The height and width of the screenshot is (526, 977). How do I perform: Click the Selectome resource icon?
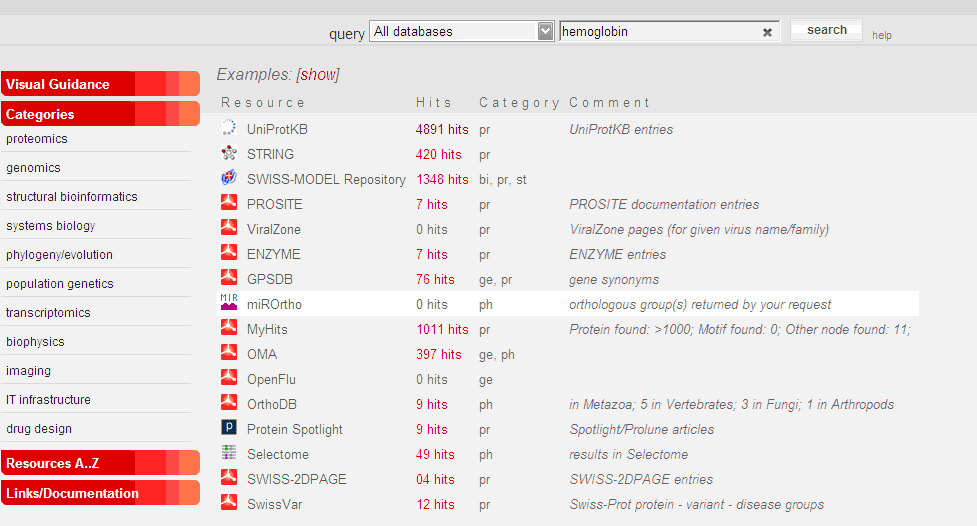point(229,452)
